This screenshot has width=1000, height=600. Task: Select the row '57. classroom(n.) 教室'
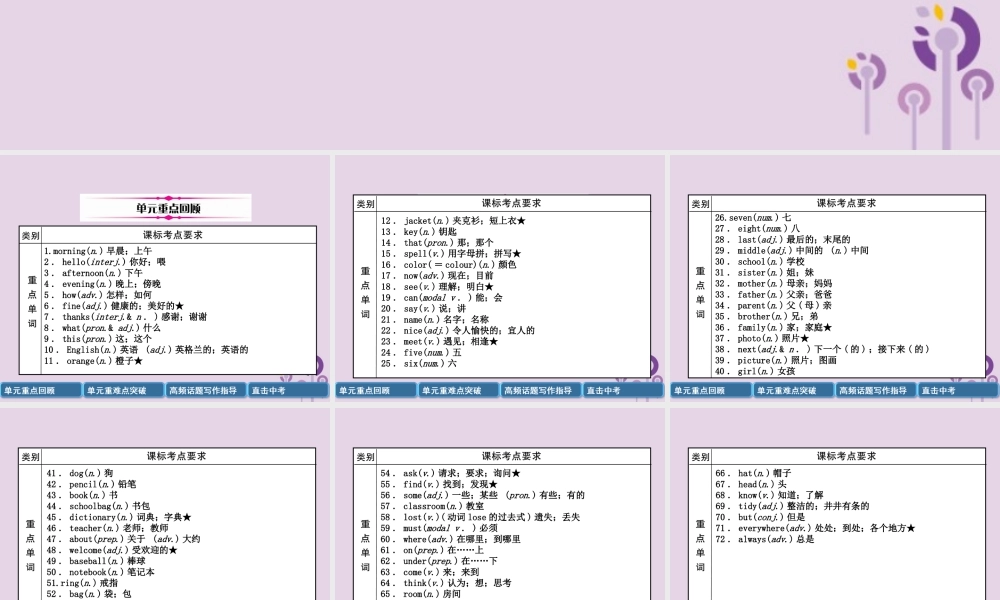tap(432, 506)
